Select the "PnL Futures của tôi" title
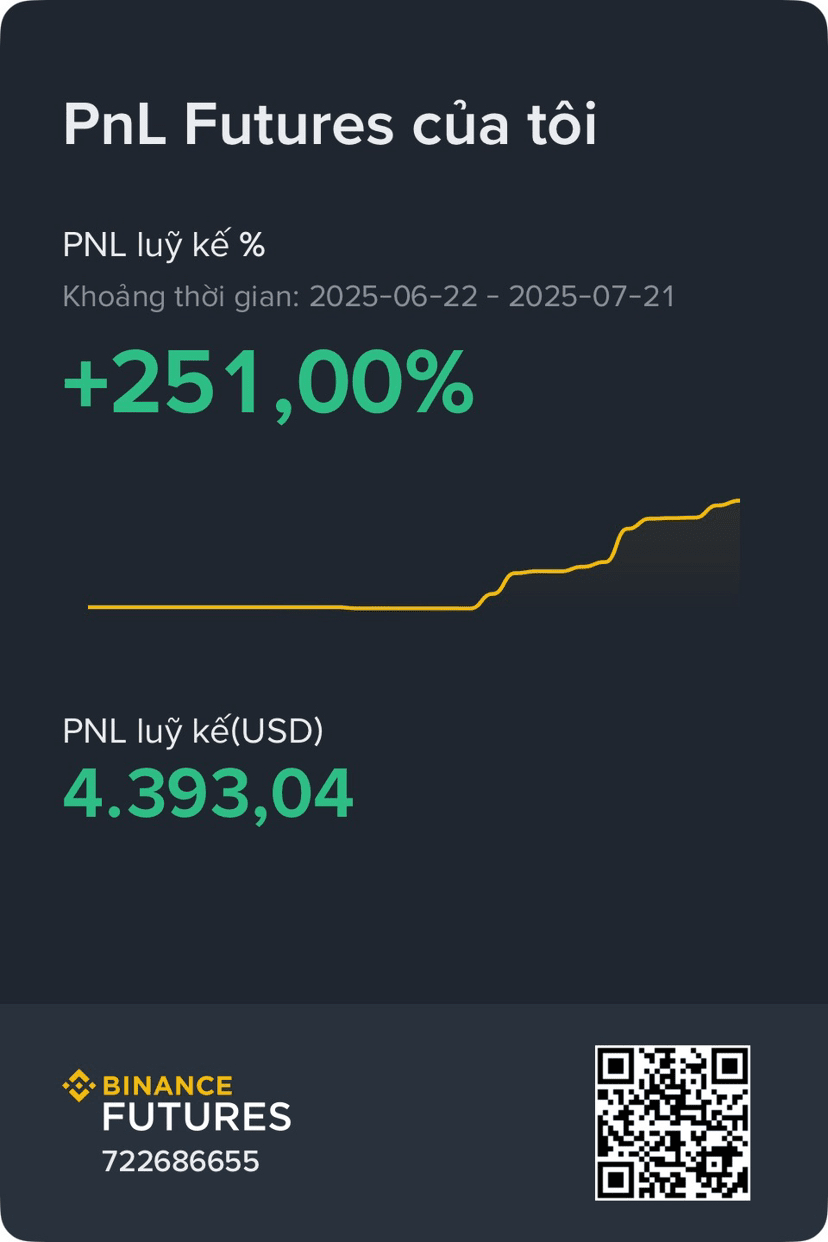Viewport: 828px width, 1242px height. point(330,127)
